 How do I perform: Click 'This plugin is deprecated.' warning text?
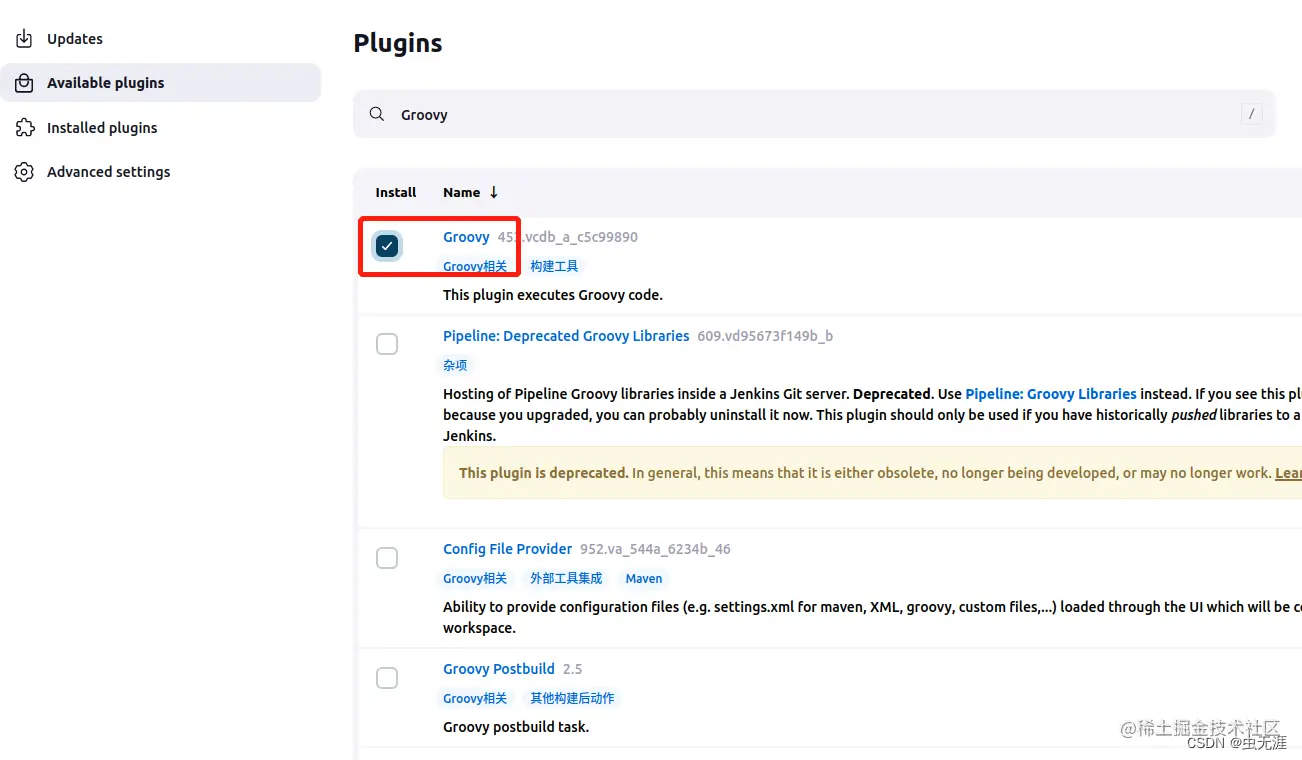point(544,473)
